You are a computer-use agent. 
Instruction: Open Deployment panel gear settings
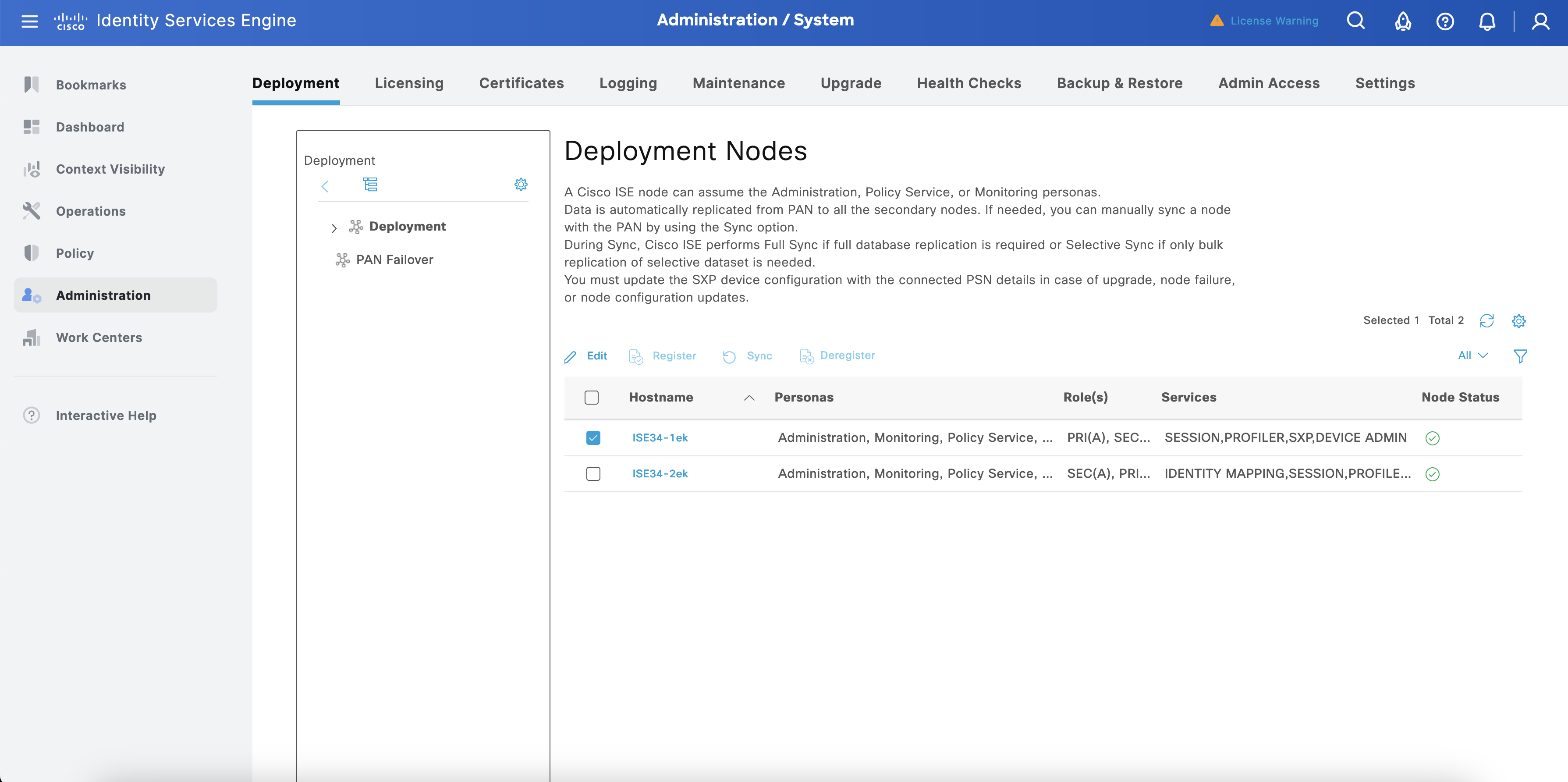pyautogui.click(x=521, y=185)
